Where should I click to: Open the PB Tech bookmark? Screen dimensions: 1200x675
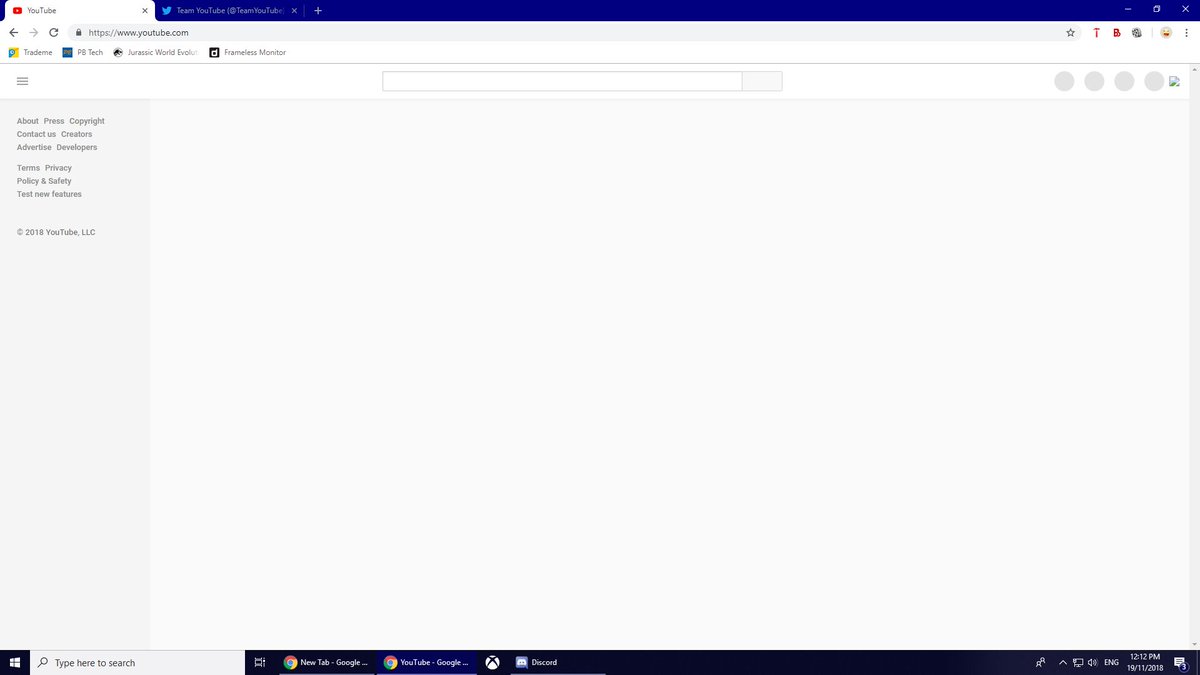(x=82, y=52)
